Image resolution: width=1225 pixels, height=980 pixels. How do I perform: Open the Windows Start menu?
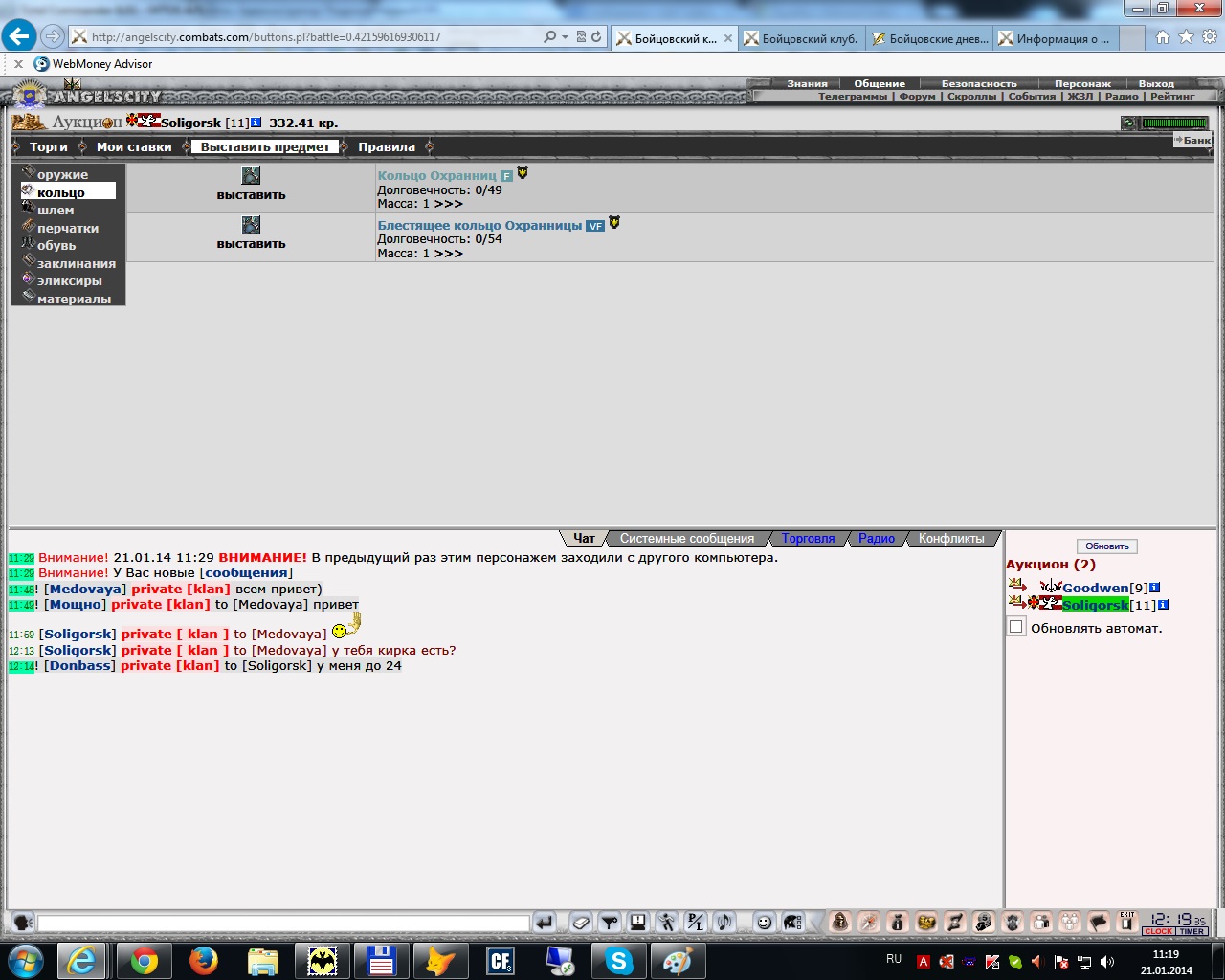click(x=25, y=960)
